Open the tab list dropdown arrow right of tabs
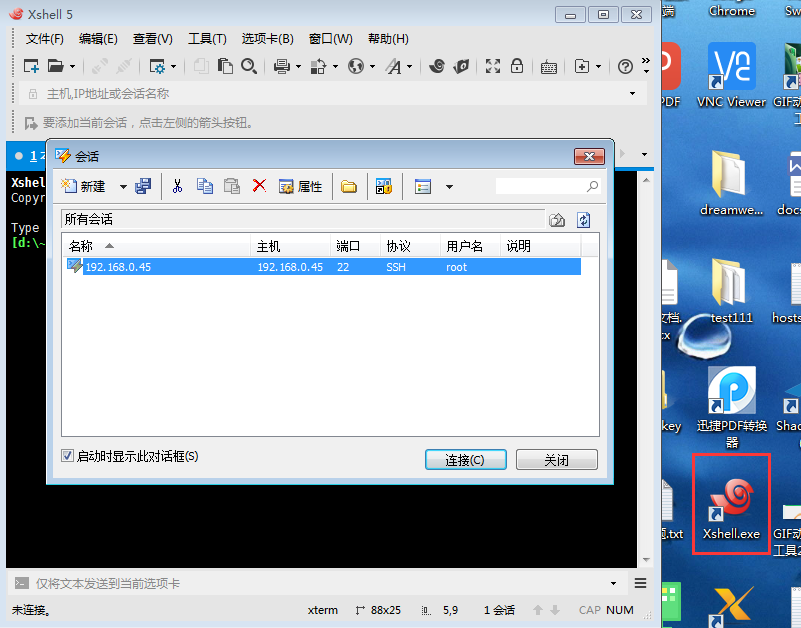Viewport: 801px width, 628px height. pos(644,154)
